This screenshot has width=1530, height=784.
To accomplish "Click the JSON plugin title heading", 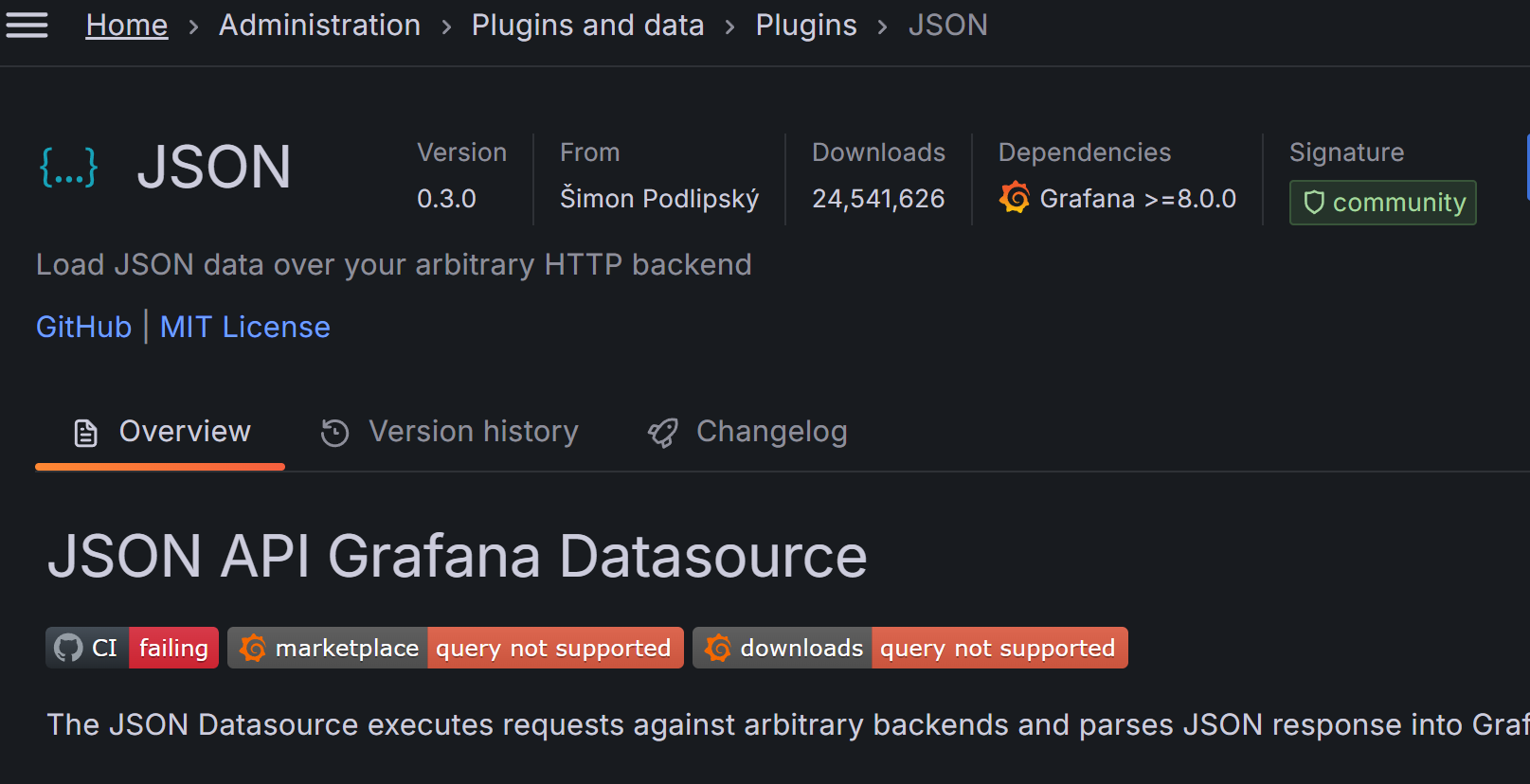I will click(x=214, y=168).
